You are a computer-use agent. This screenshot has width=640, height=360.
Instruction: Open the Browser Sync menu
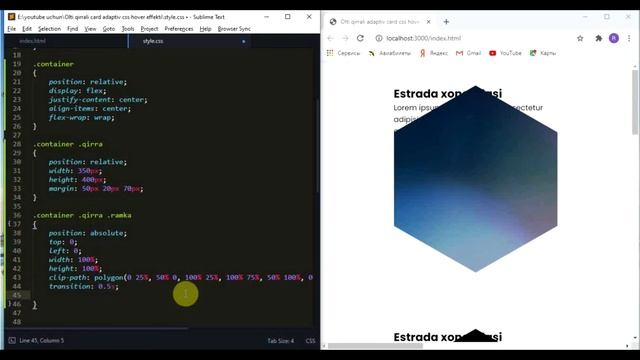coord(234,29)
